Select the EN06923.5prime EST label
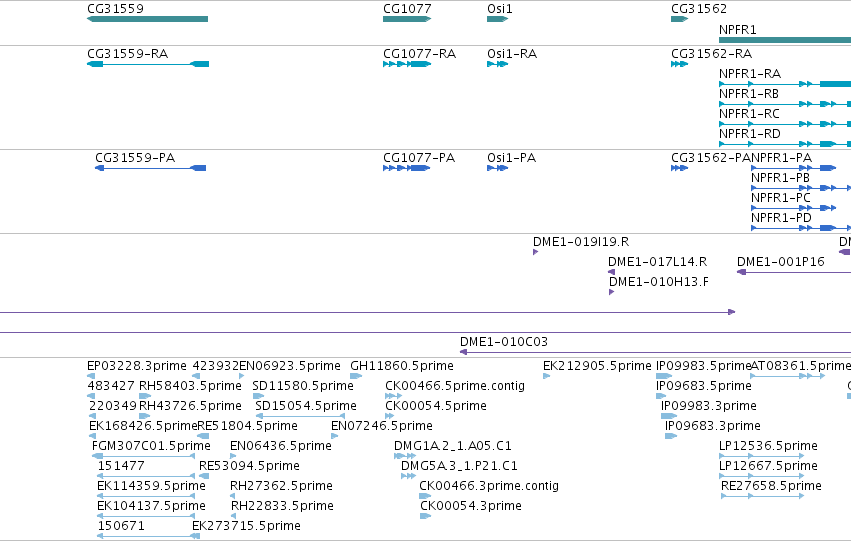The width and height of the screenshot is (851, 541). tap(290, 366)
